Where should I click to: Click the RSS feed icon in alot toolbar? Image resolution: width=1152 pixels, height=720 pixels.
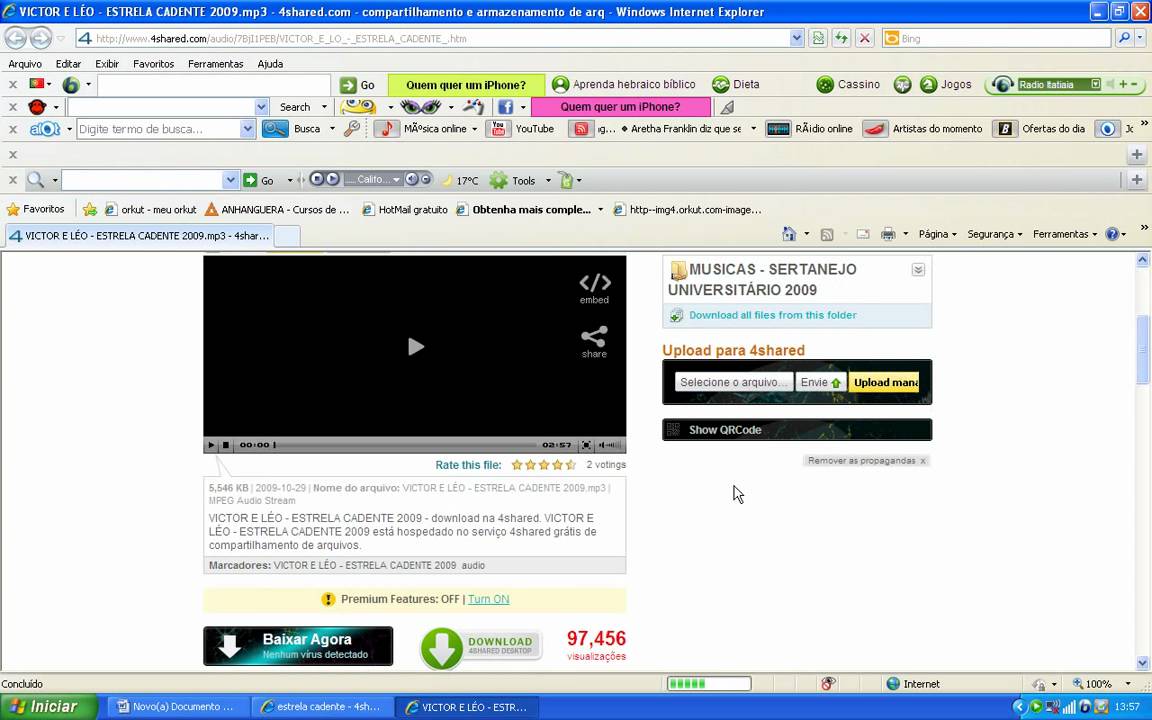pos(581,129)
